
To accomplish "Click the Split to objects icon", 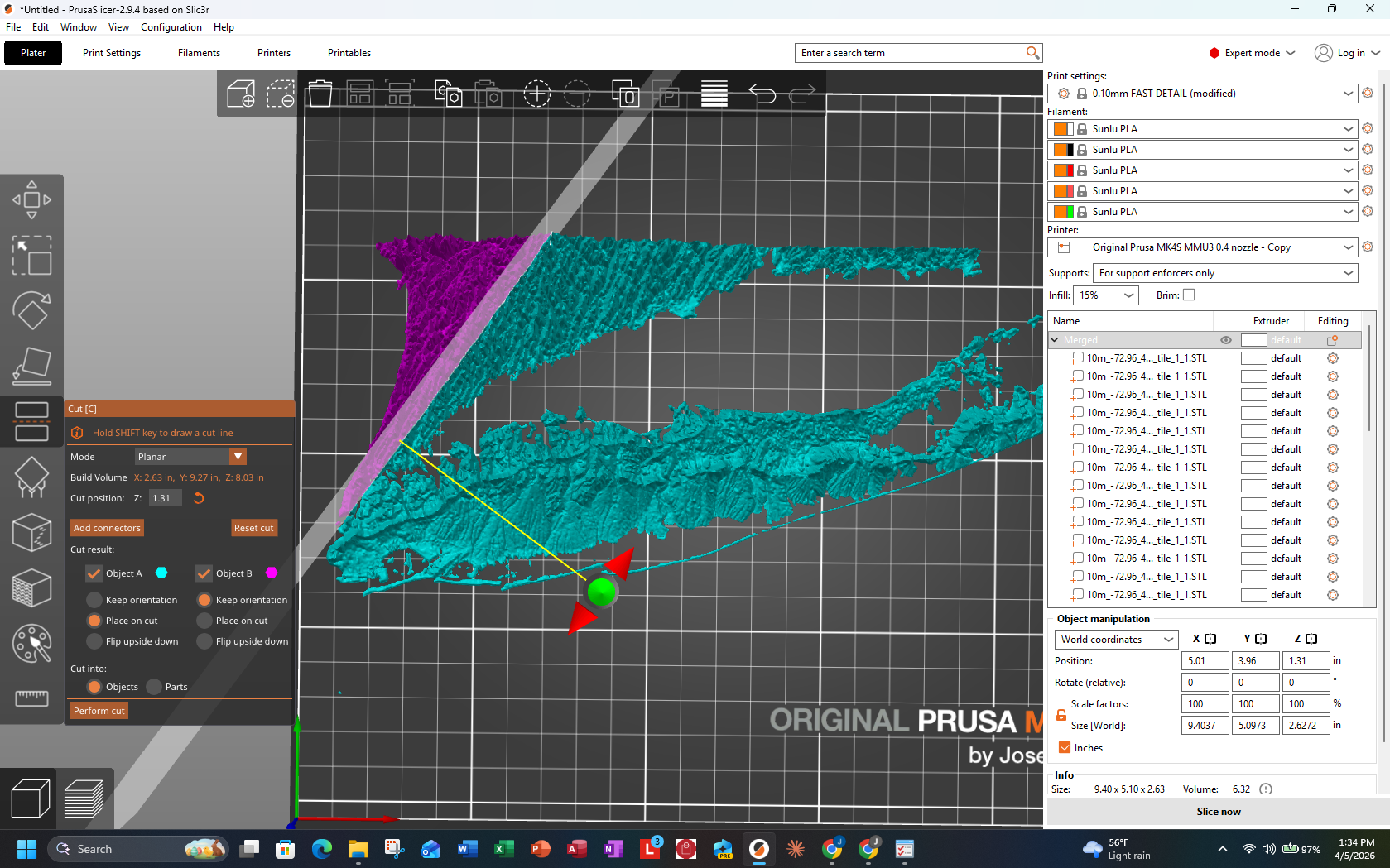I will 625,94.
